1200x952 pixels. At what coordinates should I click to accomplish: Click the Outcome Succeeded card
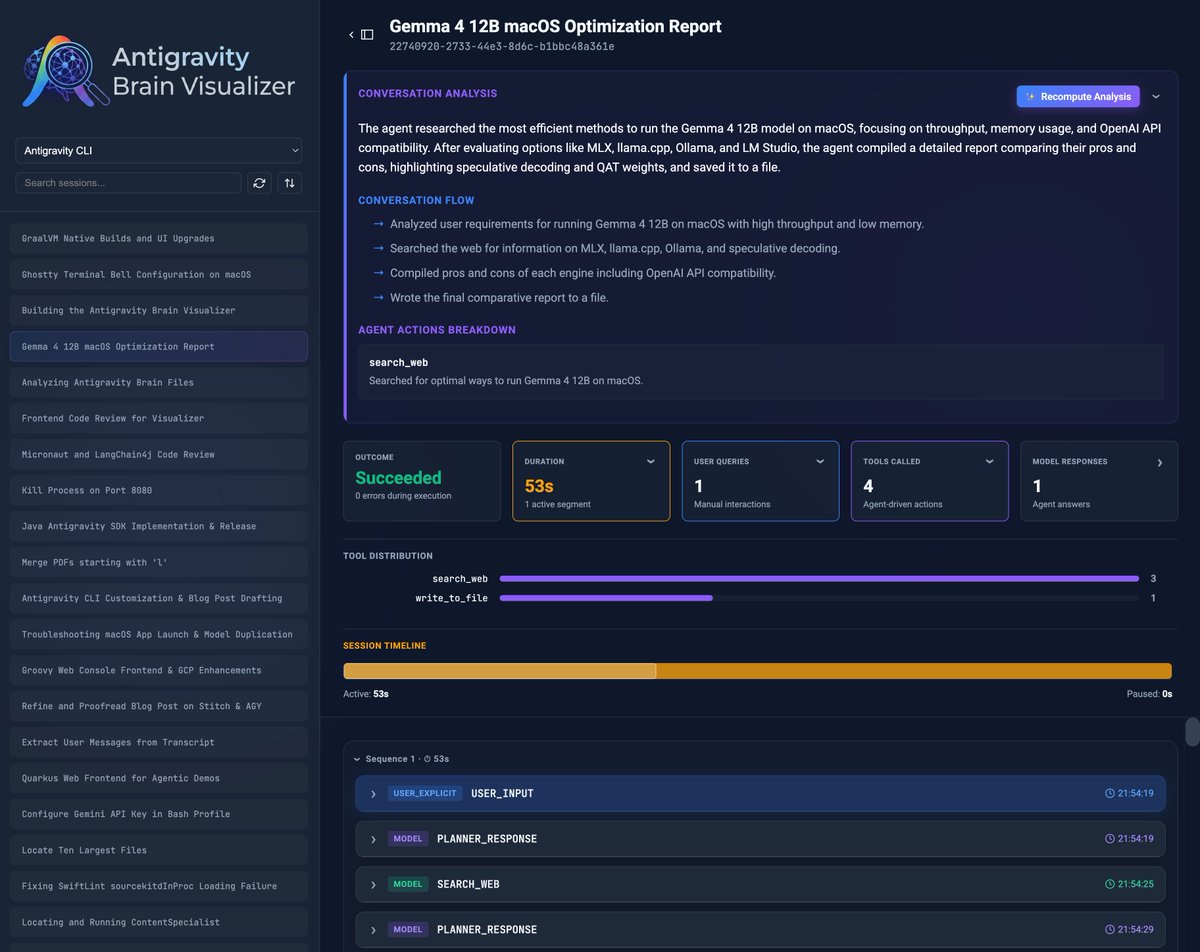click(x=422, y=481)
